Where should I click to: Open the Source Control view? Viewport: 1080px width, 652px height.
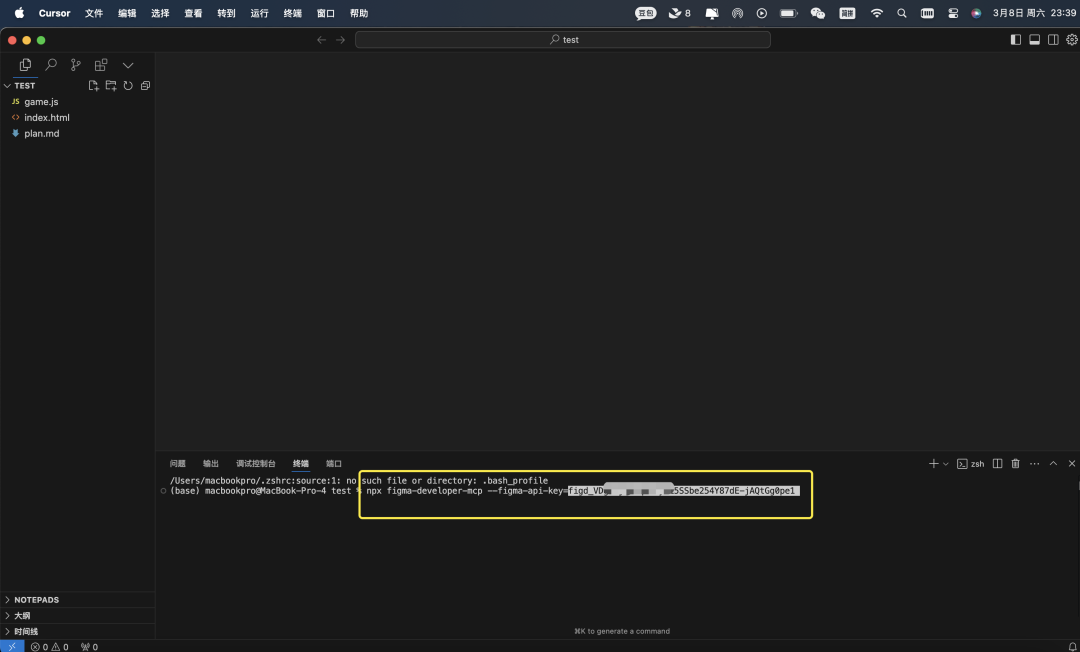[76, 65]
